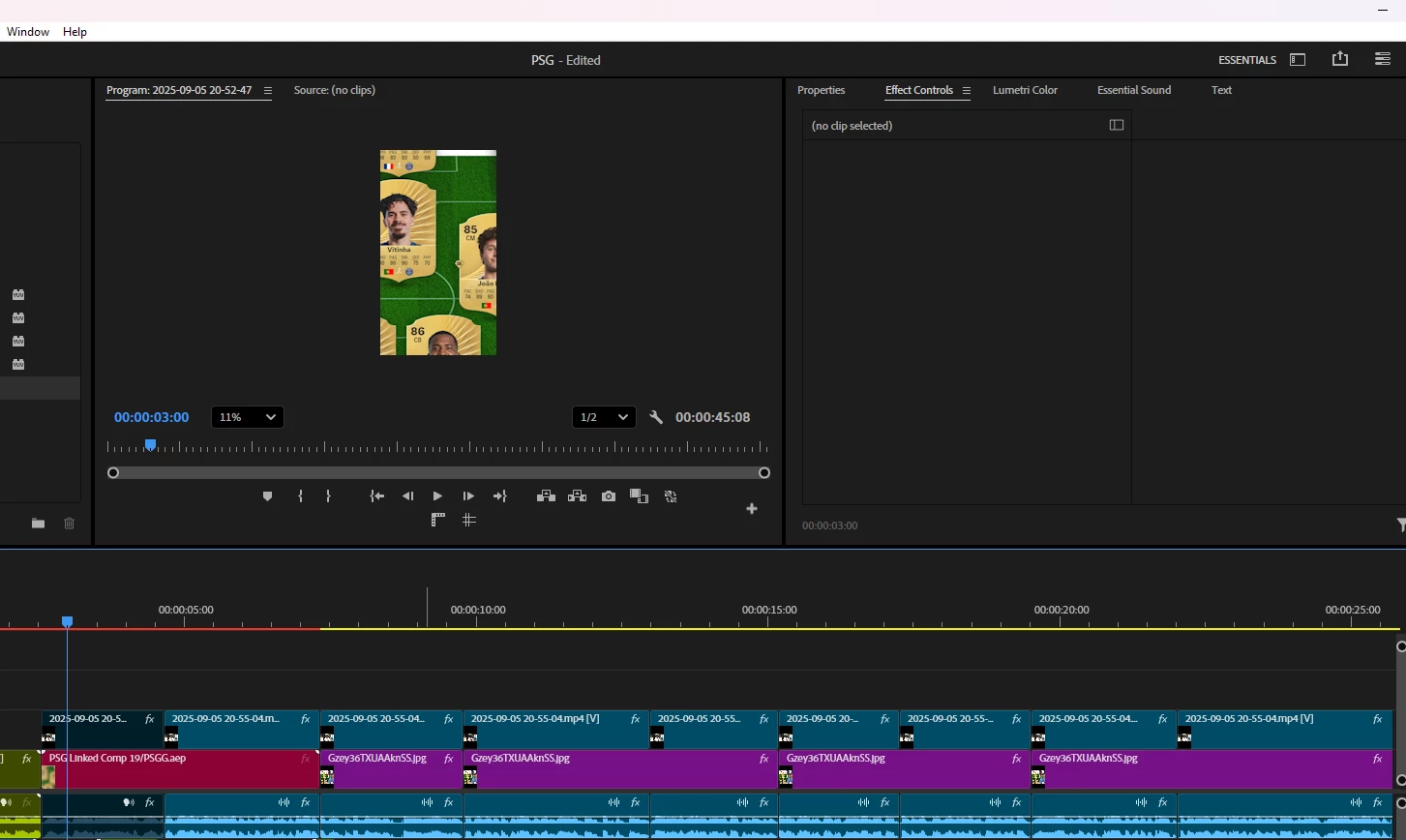Open monitor settings wrench icon

coord(656,417)
